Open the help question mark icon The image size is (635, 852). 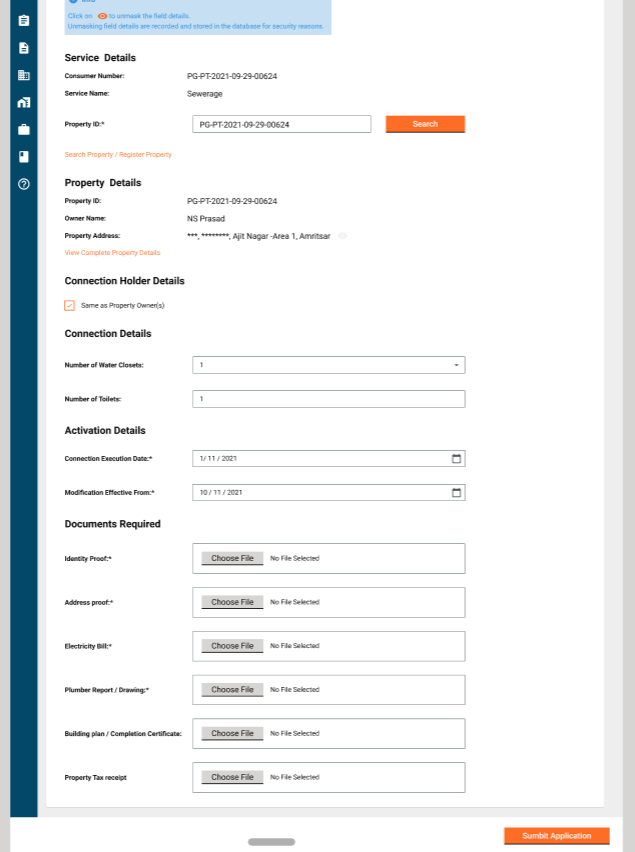coord(24,184)
